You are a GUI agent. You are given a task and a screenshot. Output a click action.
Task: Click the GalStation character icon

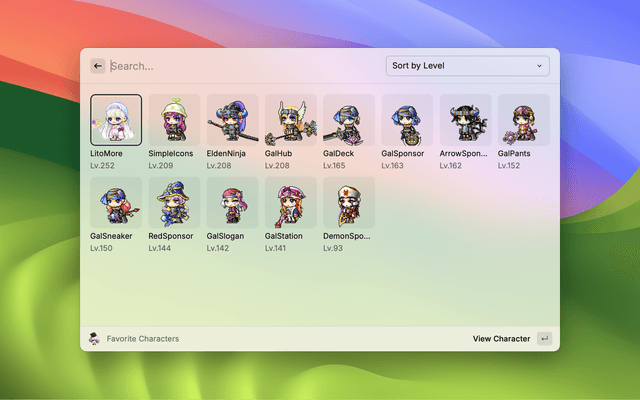click(x=290, y=204)
